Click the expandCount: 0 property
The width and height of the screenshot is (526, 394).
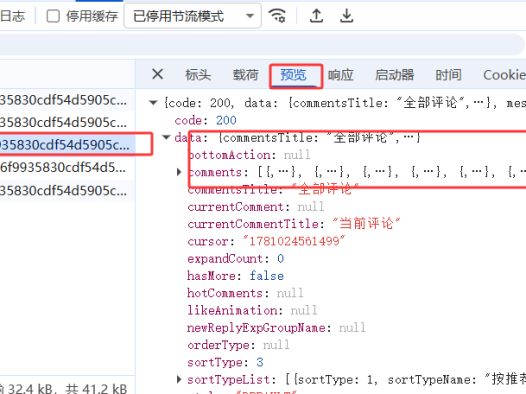(235, 259)
